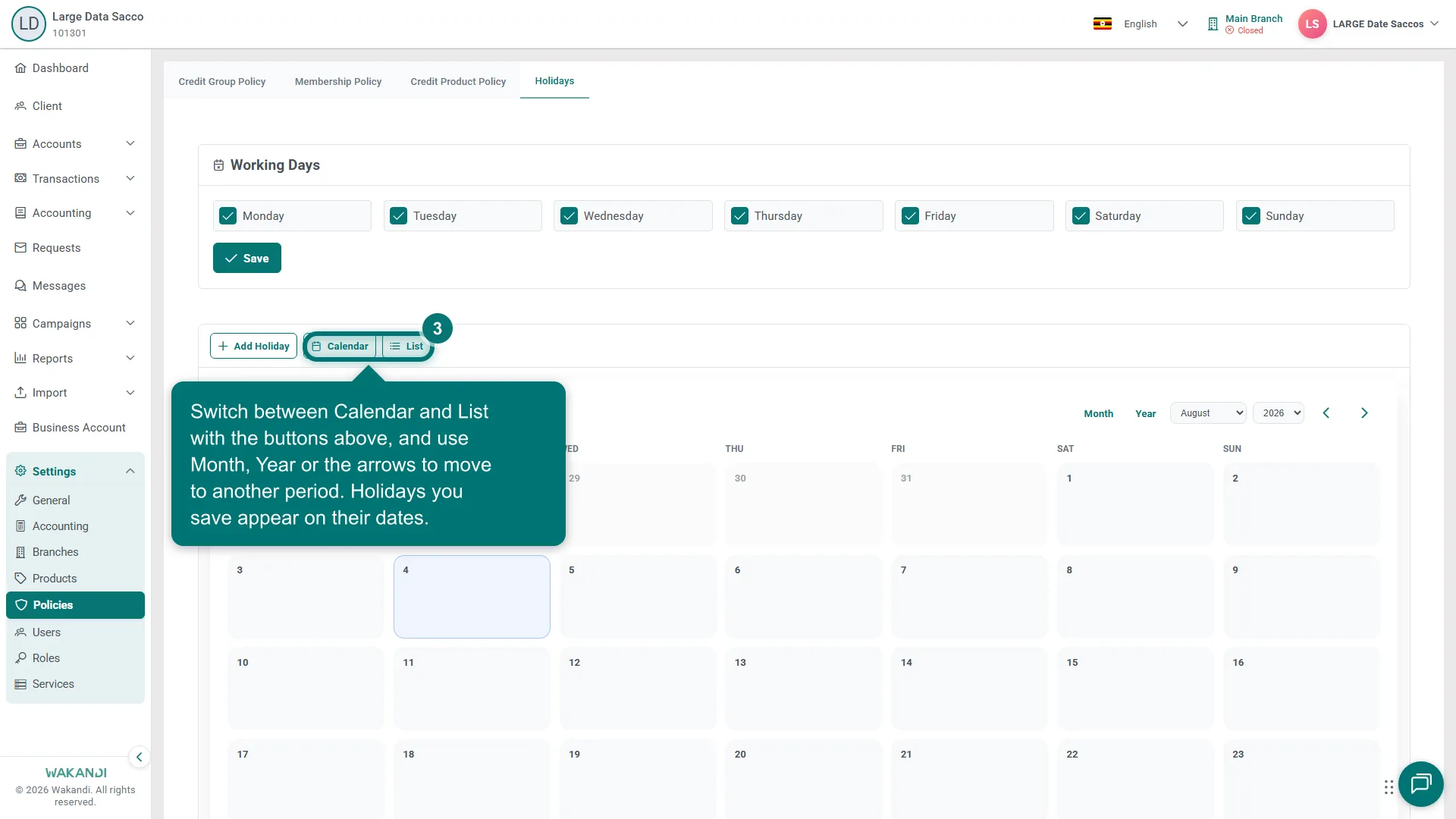Open the Credit Group Policy tab

click(222, 82)
